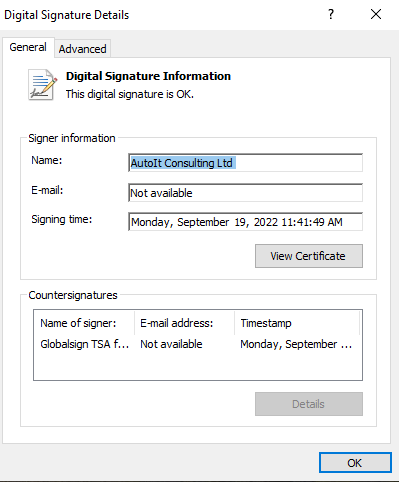Click the Digital Signature Information heading
The height and width of the screenshot is (482, 399).
tap(148, 76)
